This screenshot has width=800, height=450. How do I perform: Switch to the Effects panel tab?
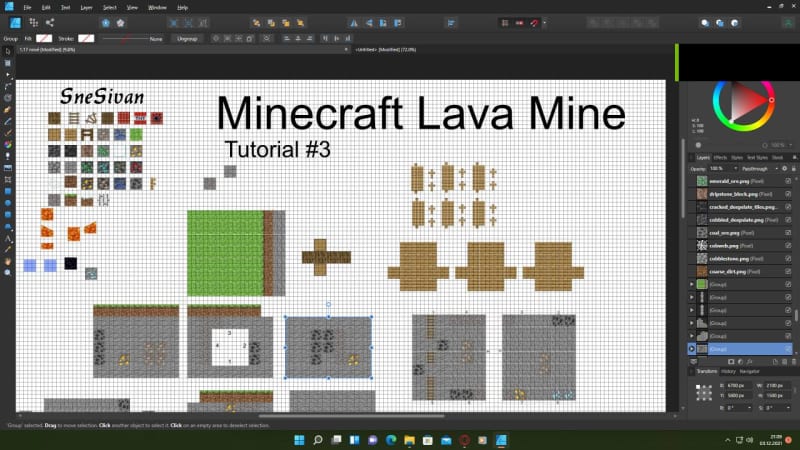[720, 158]
